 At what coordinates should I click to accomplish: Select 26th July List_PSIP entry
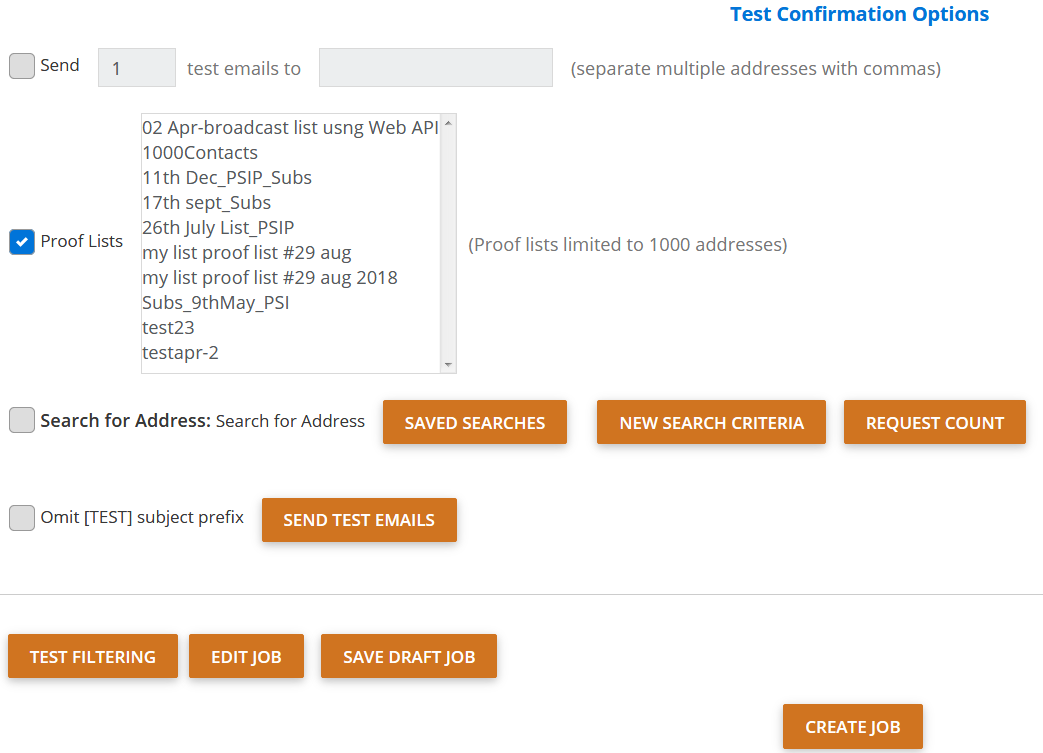click(291, 227)
